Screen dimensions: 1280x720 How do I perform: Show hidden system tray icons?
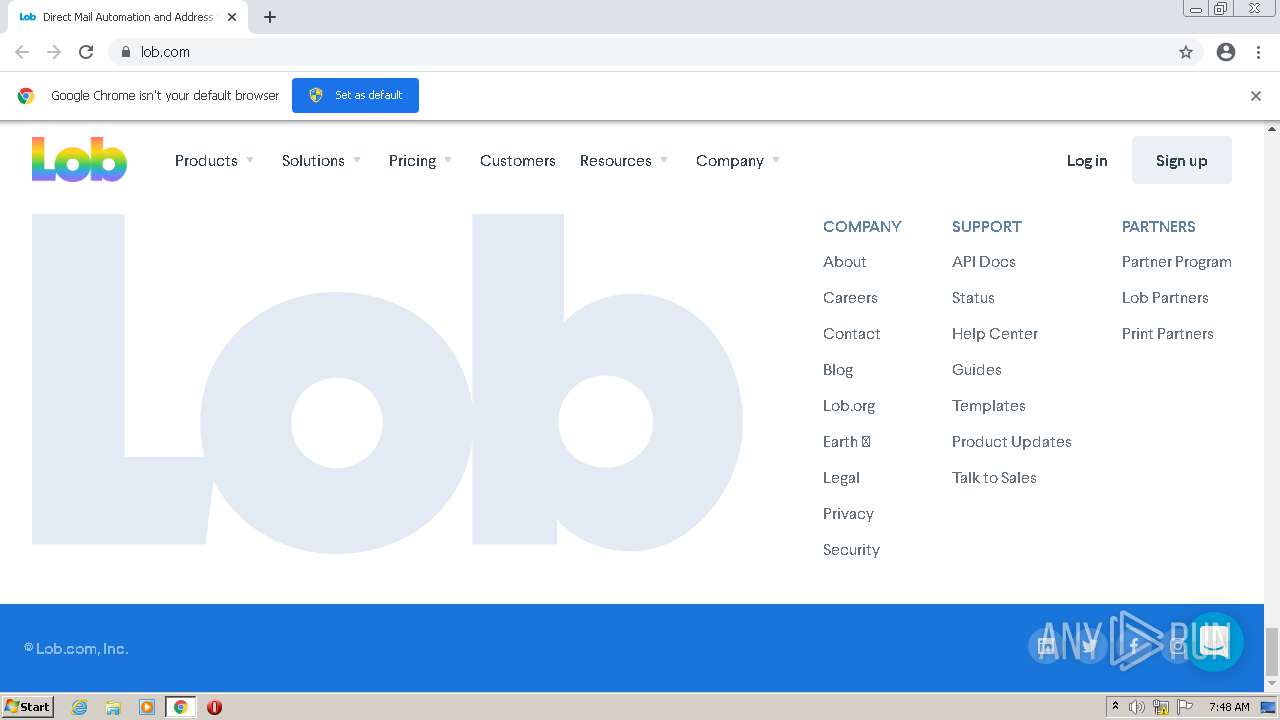coord(1115,707)
